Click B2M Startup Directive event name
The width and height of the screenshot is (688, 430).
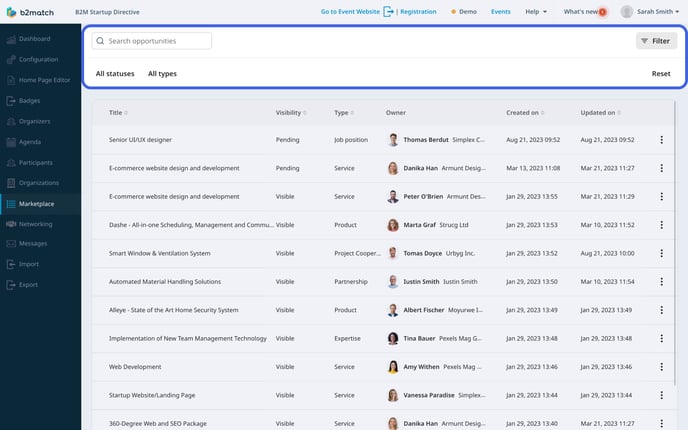[107, 12]
